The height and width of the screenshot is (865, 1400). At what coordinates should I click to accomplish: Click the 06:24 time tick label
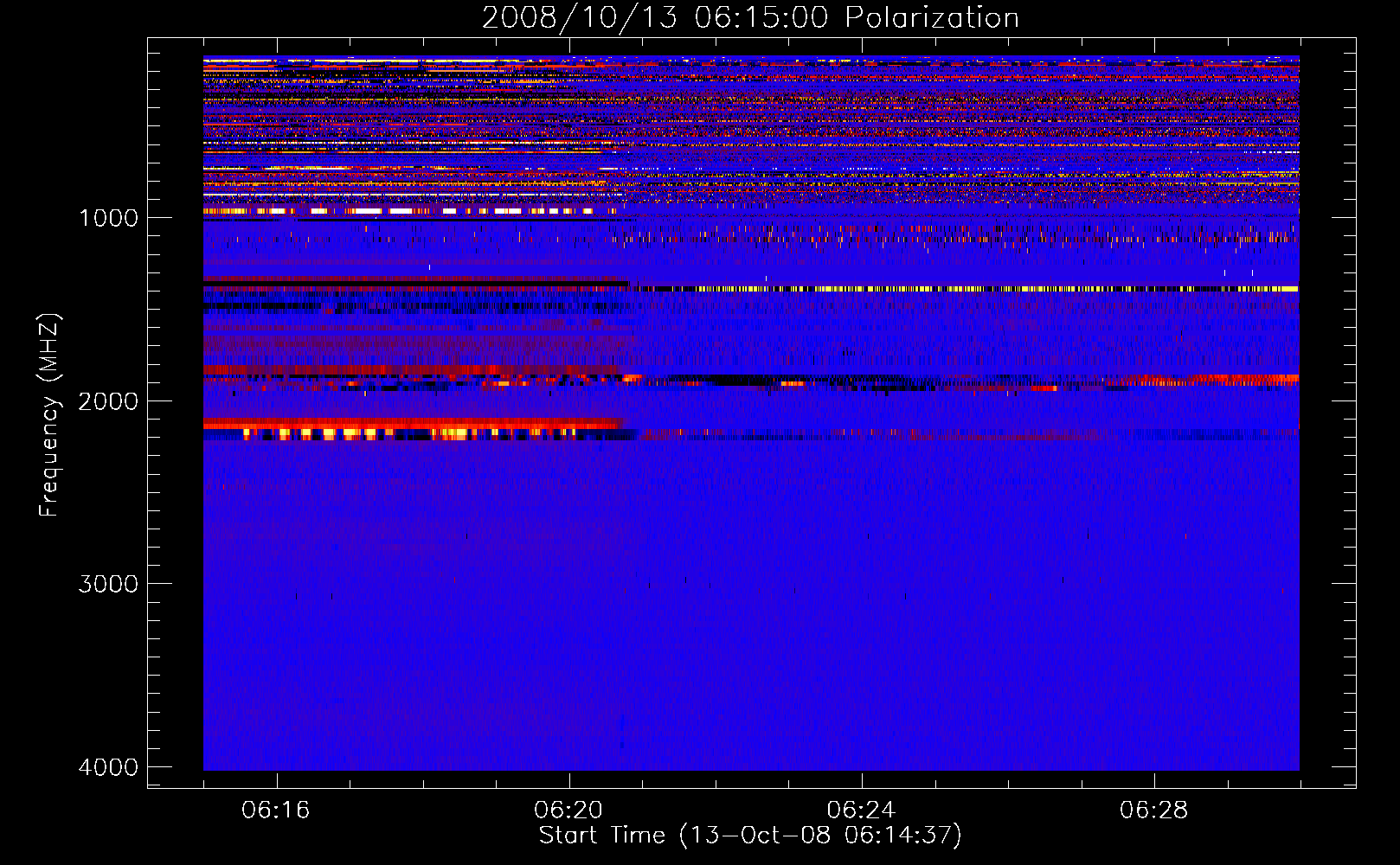pos(861,811)
